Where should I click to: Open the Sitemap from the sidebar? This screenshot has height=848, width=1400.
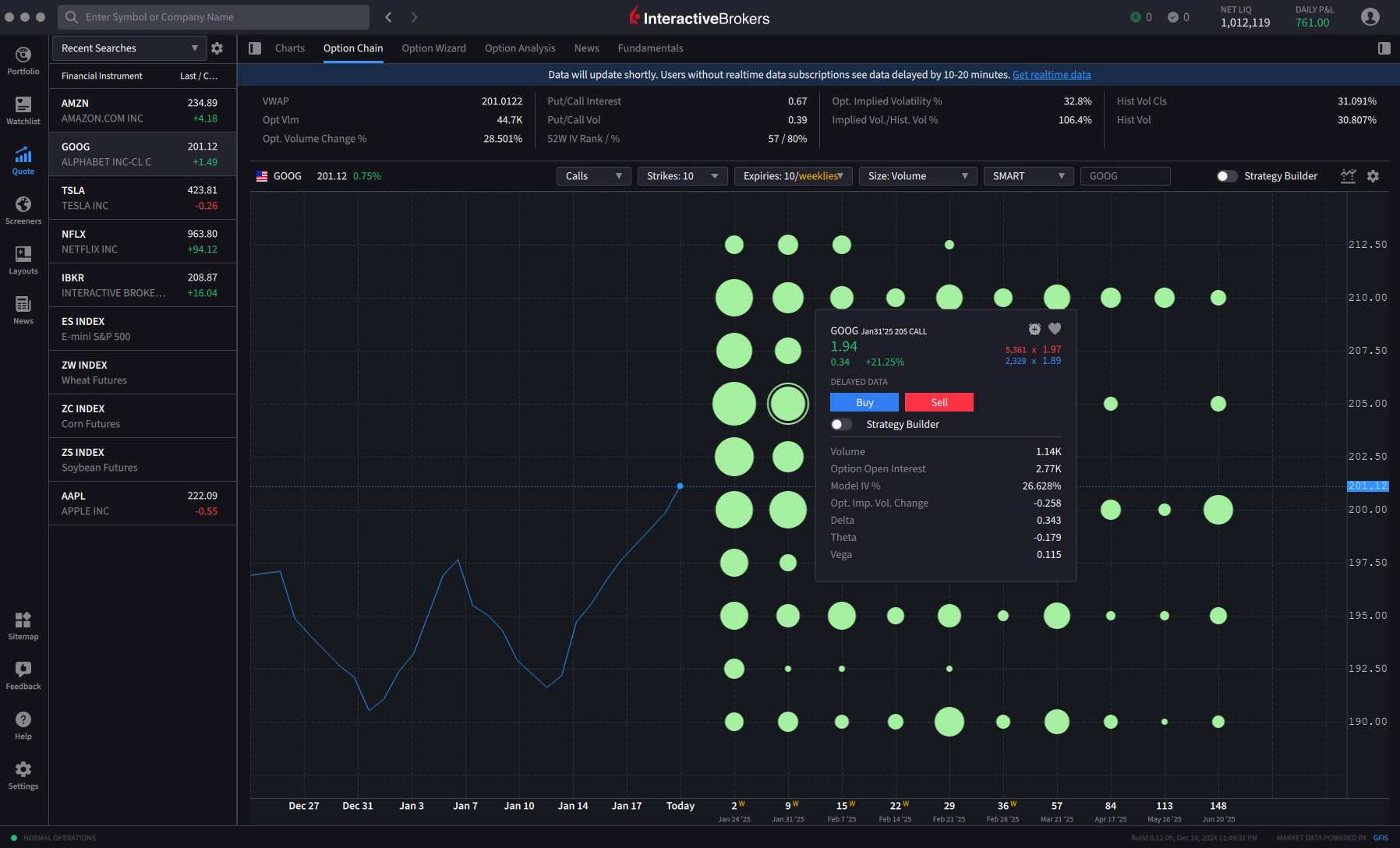[23, 624]
